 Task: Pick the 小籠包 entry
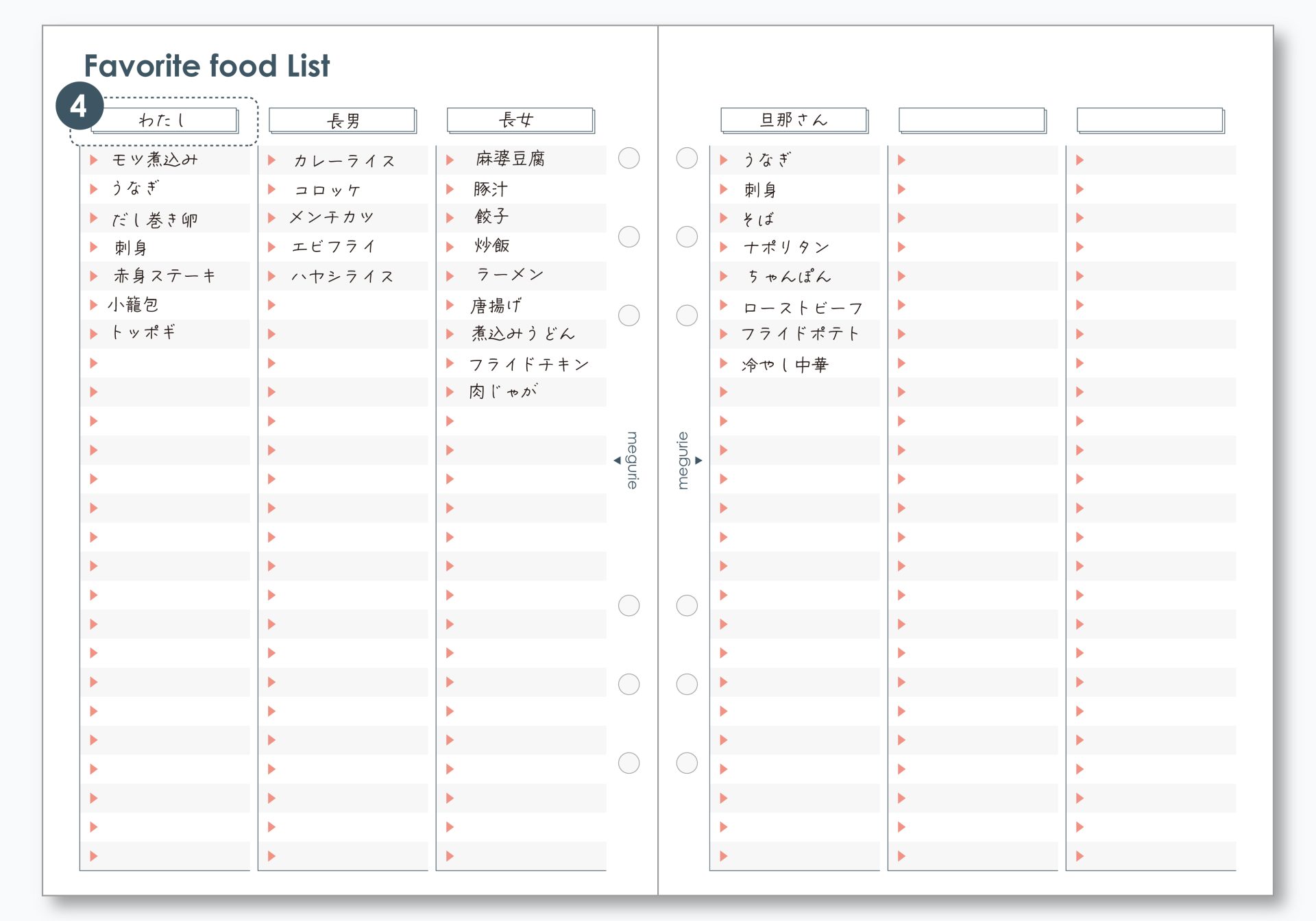coord(133,304)
